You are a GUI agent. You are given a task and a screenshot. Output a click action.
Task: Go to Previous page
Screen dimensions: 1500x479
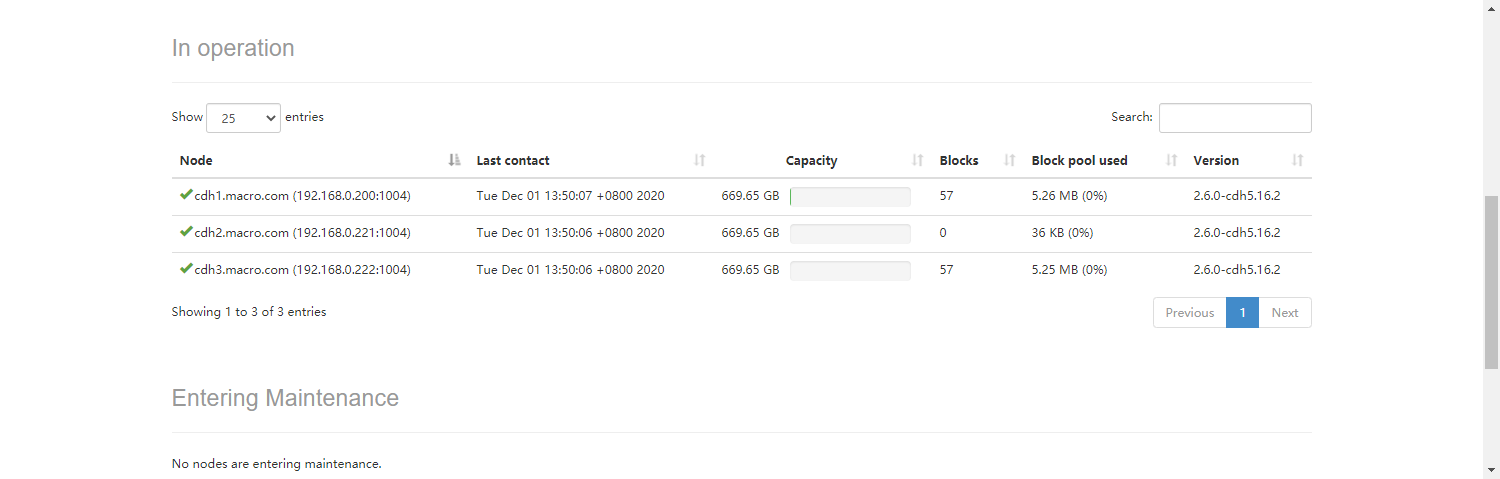click(1190, 313)
